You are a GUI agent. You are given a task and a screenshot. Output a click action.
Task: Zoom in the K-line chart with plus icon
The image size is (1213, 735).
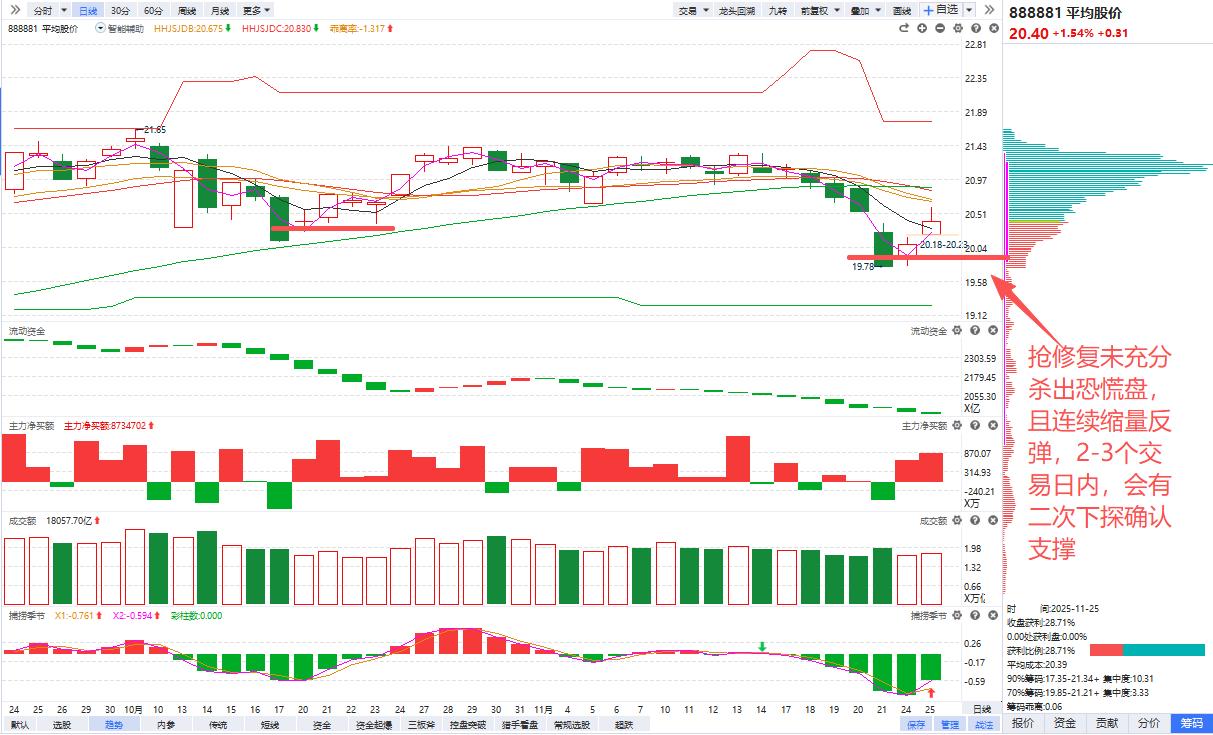pos(922,28)
